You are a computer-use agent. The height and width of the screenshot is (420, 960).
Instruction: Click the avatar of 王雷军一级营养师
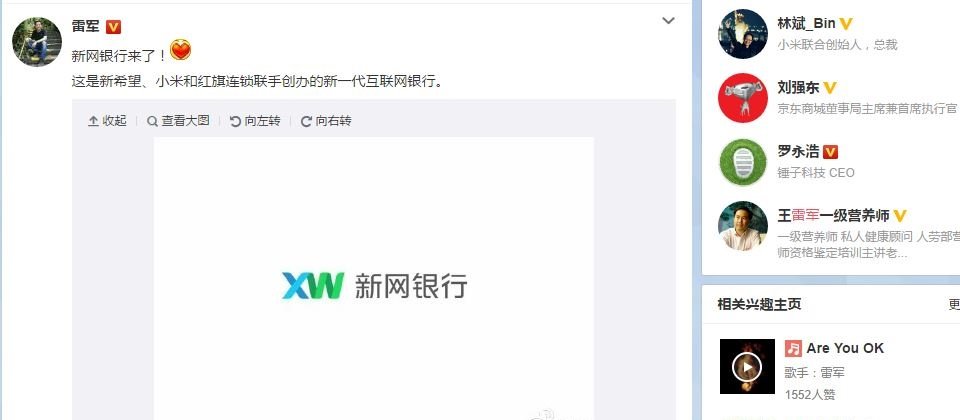click(743, 226)
